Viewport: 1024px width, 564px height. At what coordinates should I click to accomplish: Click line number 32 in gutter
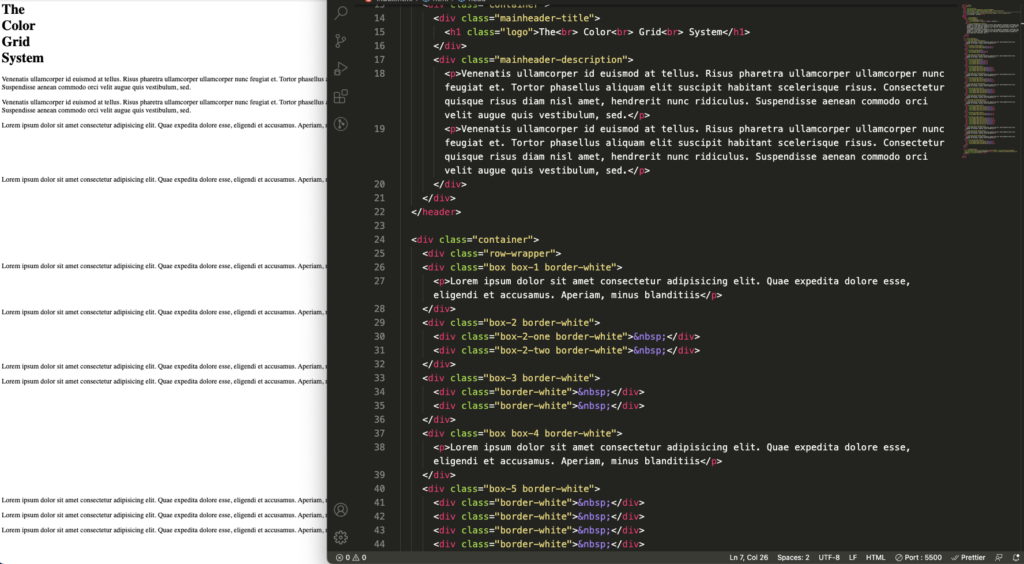click(379, 364)
